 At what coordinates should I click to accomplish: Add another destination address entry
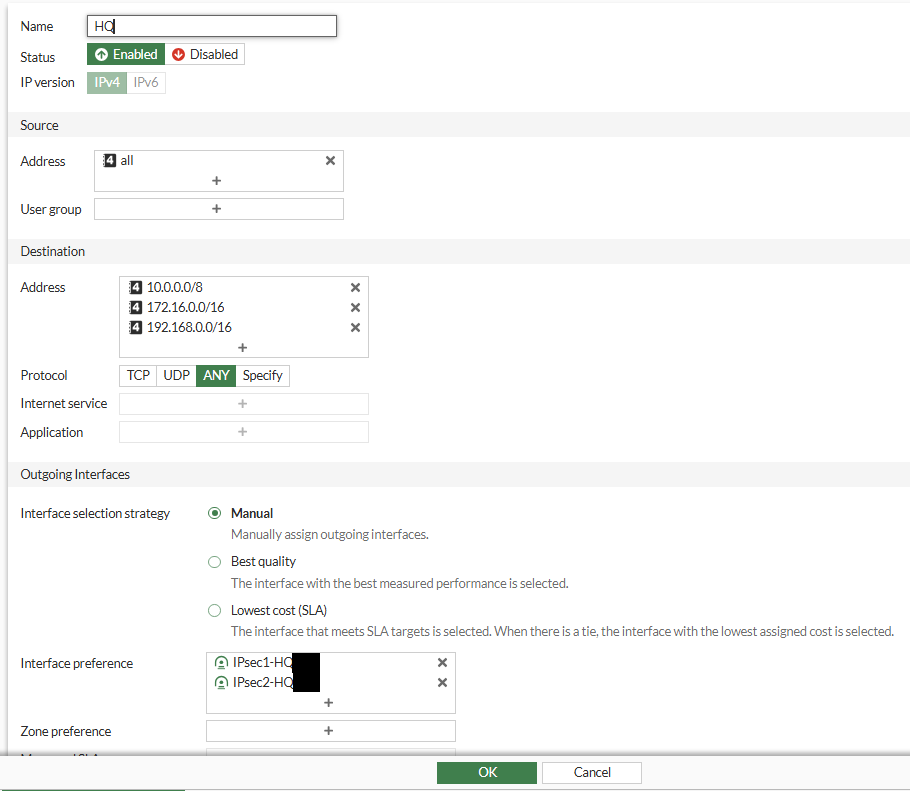(x=243, y=348)
